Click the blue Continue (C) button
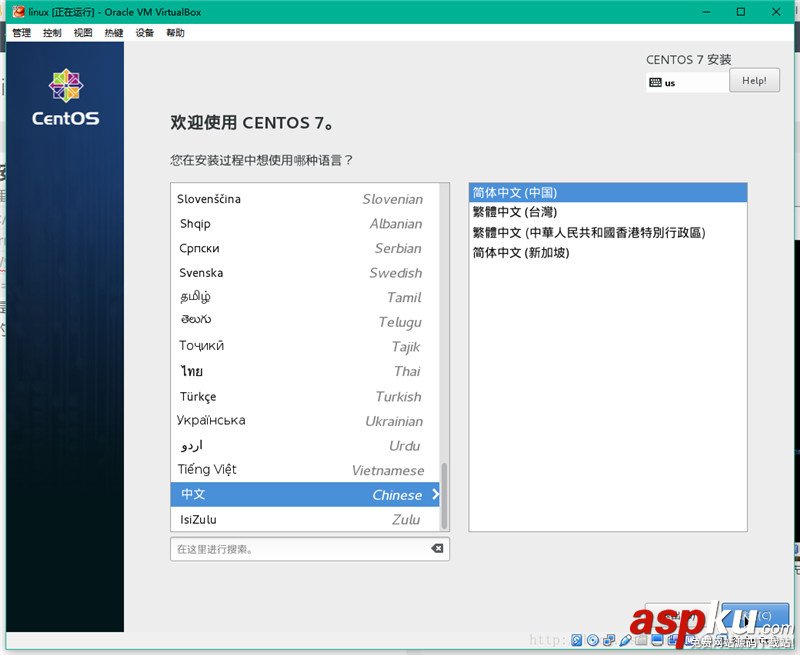 tap(756, 616)
